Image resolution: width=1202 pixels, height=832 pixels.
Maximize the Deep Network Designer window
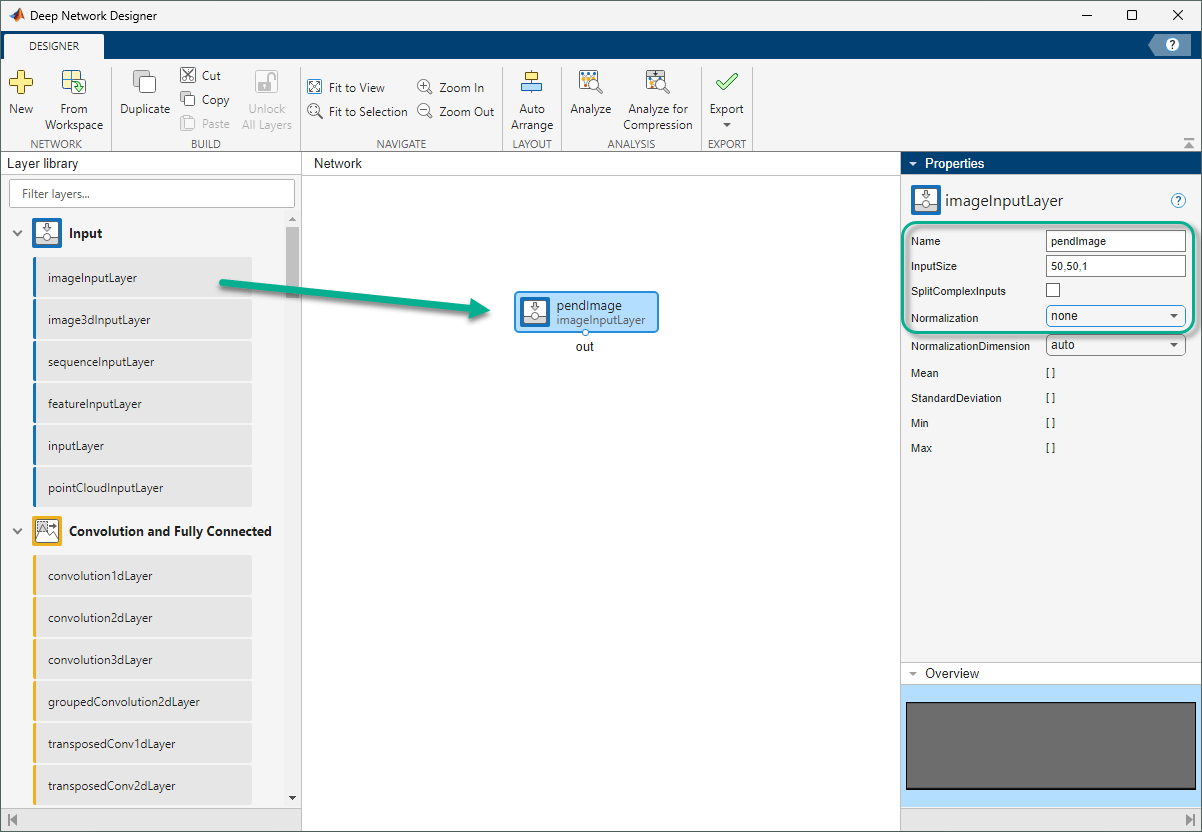click(x=1132, y=15)
